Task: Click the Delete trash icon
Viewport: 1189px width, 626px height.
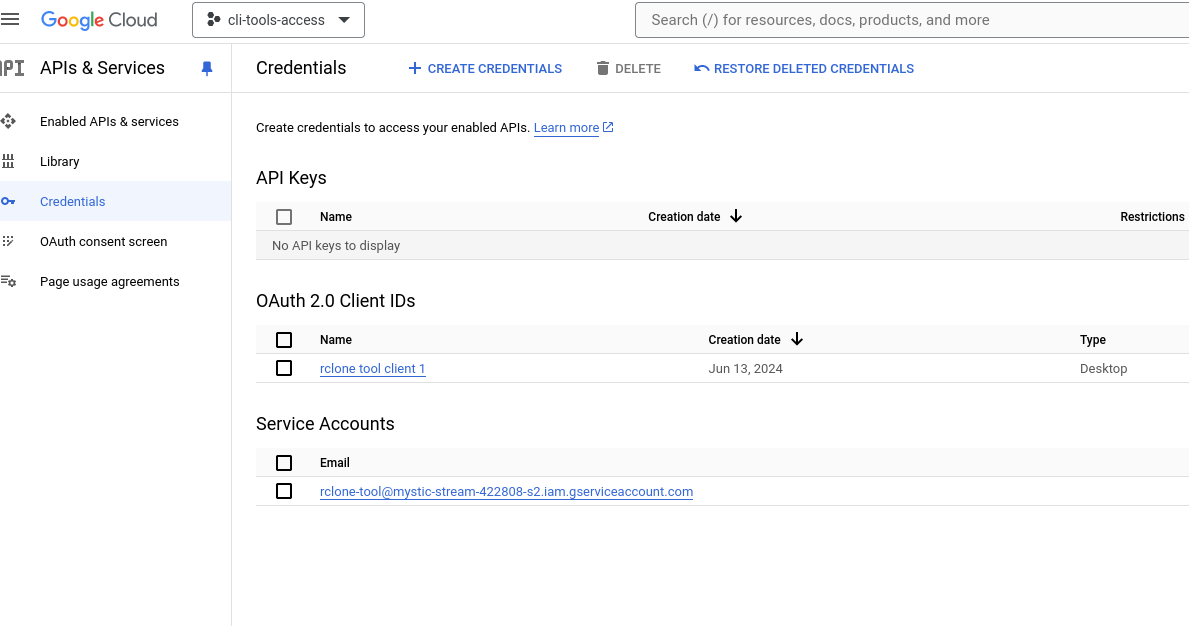Action: 602,68
